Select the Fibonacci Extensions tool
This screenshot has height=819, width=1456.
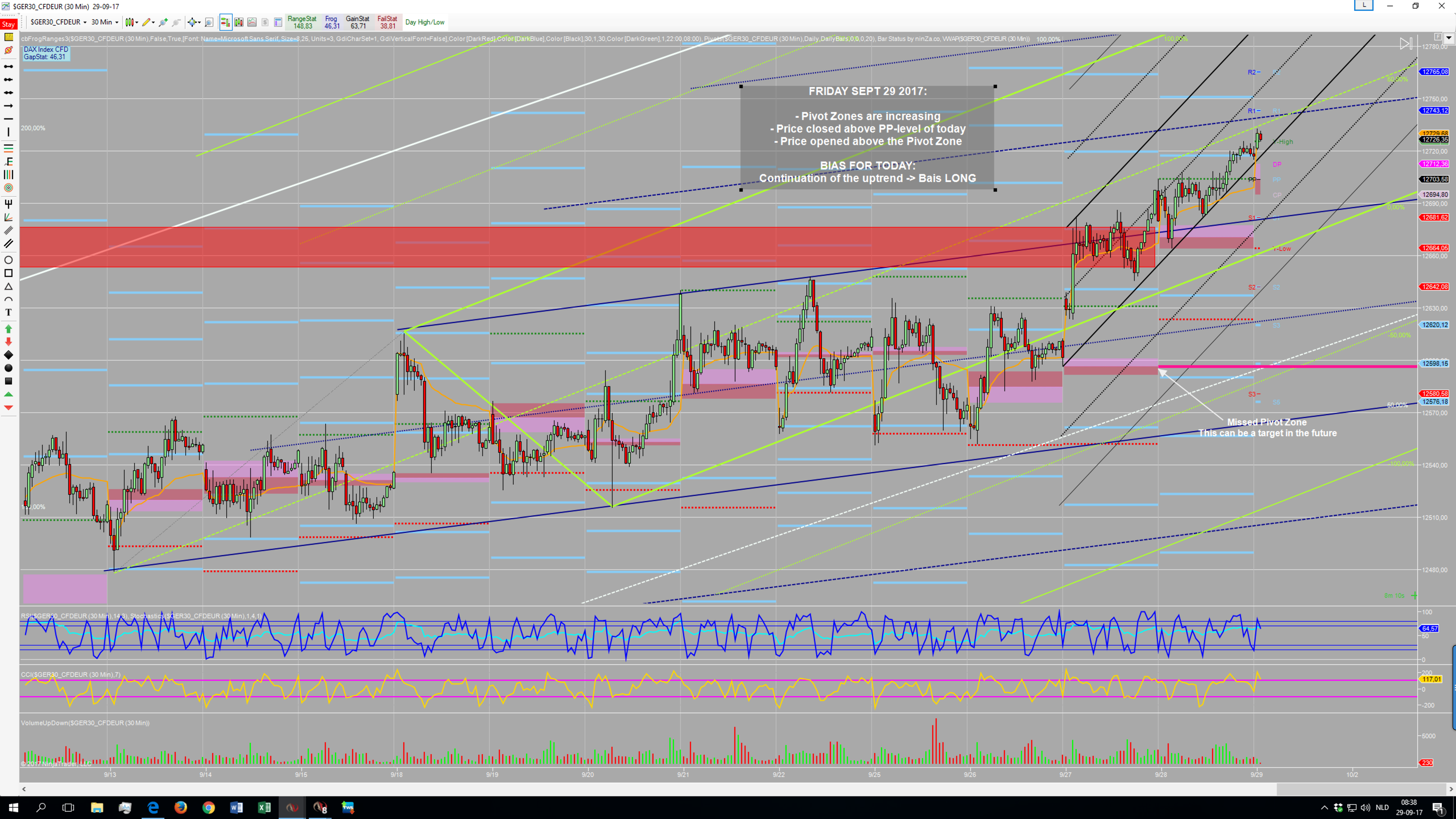click(x=9, y=162)
